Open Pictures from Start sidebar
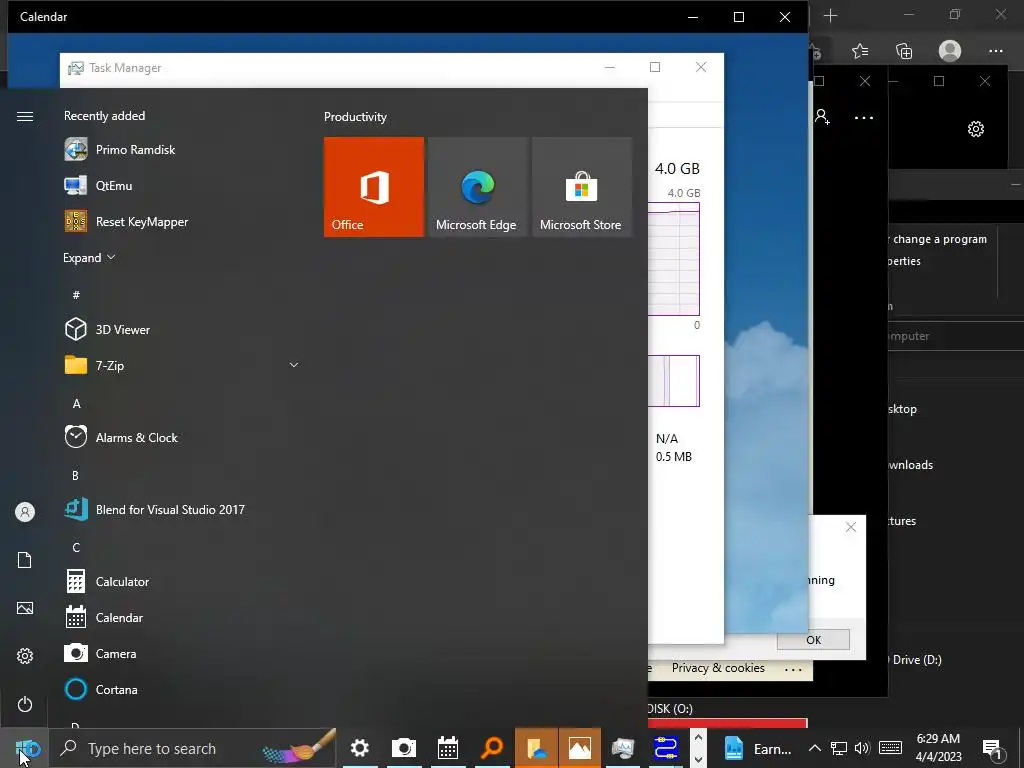Image resolution: width=1024 pixels, height=768 pixels. pos(25,608)
